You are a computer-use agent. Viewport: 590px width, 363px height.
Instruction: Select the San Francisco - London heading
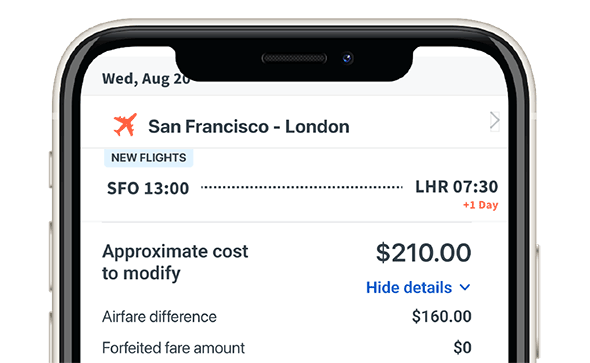point(249,126)
